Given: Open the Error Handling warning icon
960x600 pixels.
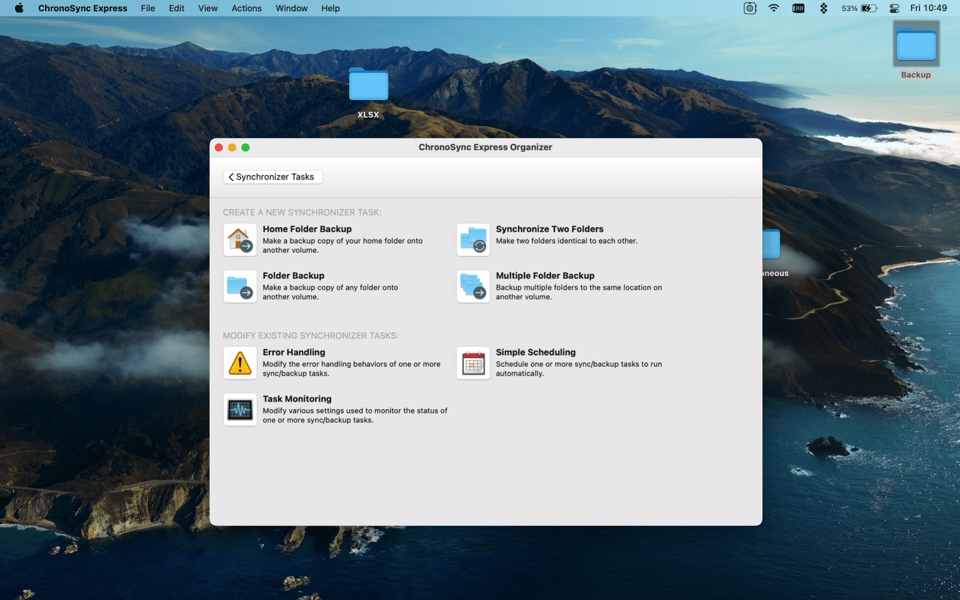Looking at the screenshot, I should [239, 362].
